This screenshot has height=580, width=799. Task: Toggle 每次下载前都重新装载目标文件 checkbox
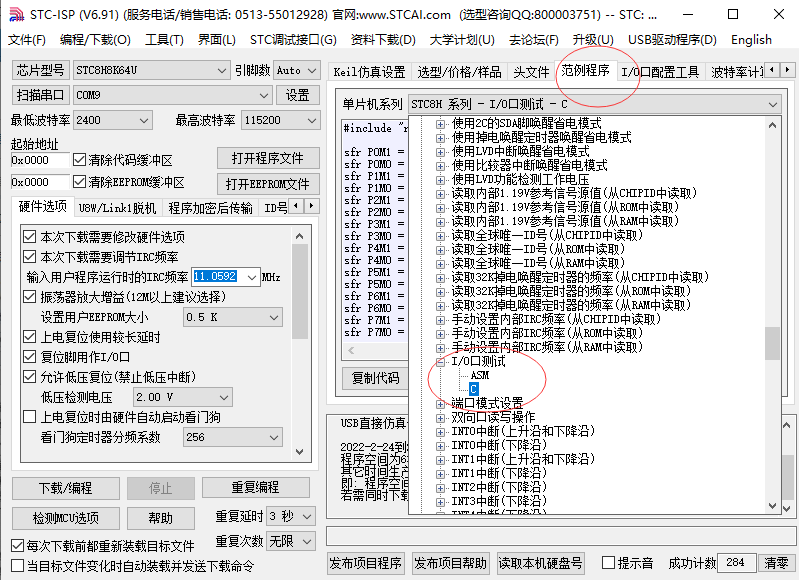pos(17,546)
